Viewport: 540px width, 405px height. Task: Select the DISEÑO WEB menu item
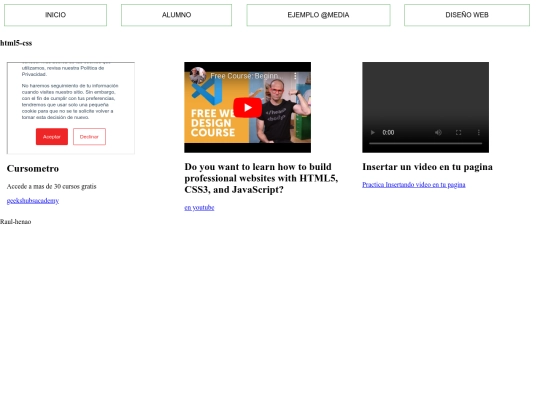click(x=467, y=15)
